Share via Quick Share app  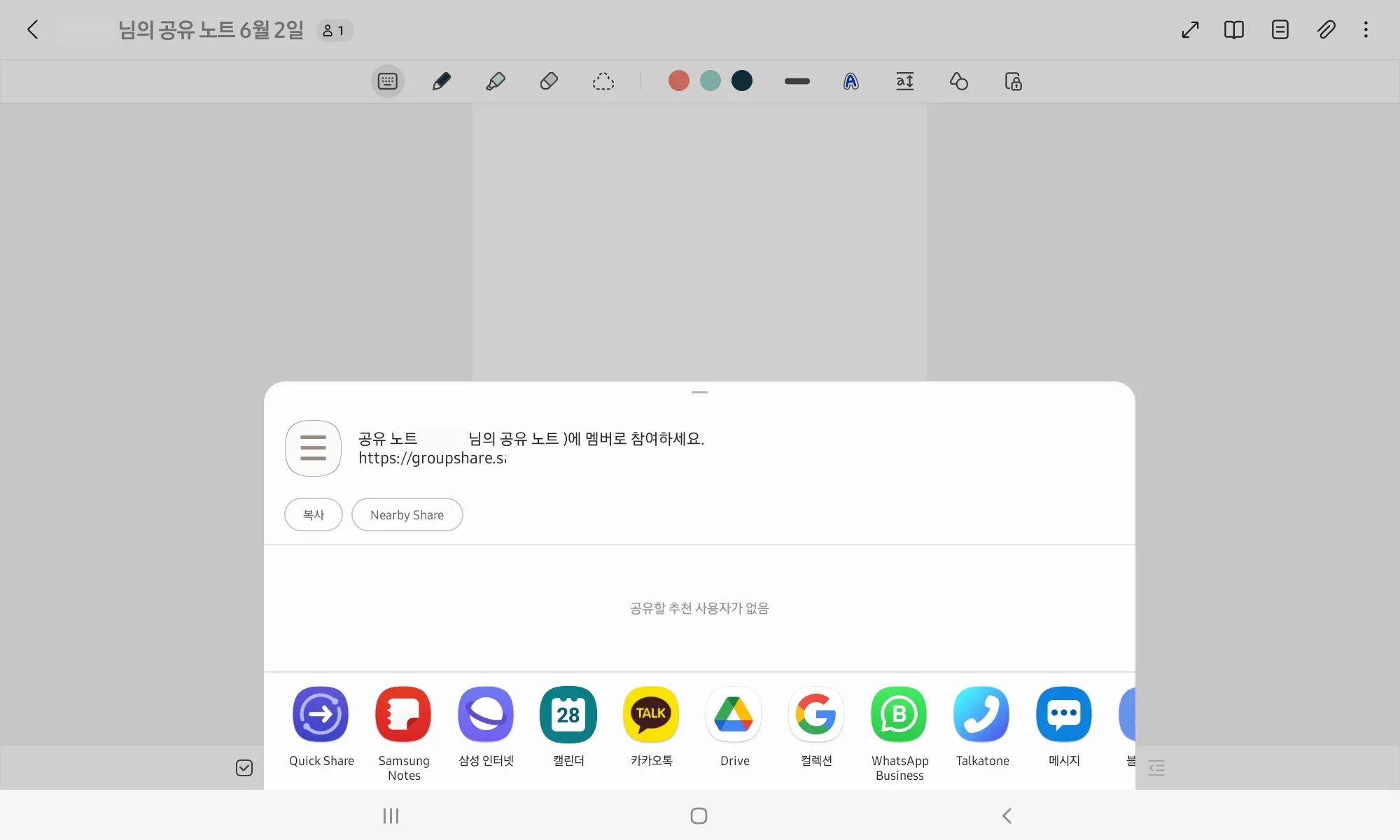coord(321,714)
